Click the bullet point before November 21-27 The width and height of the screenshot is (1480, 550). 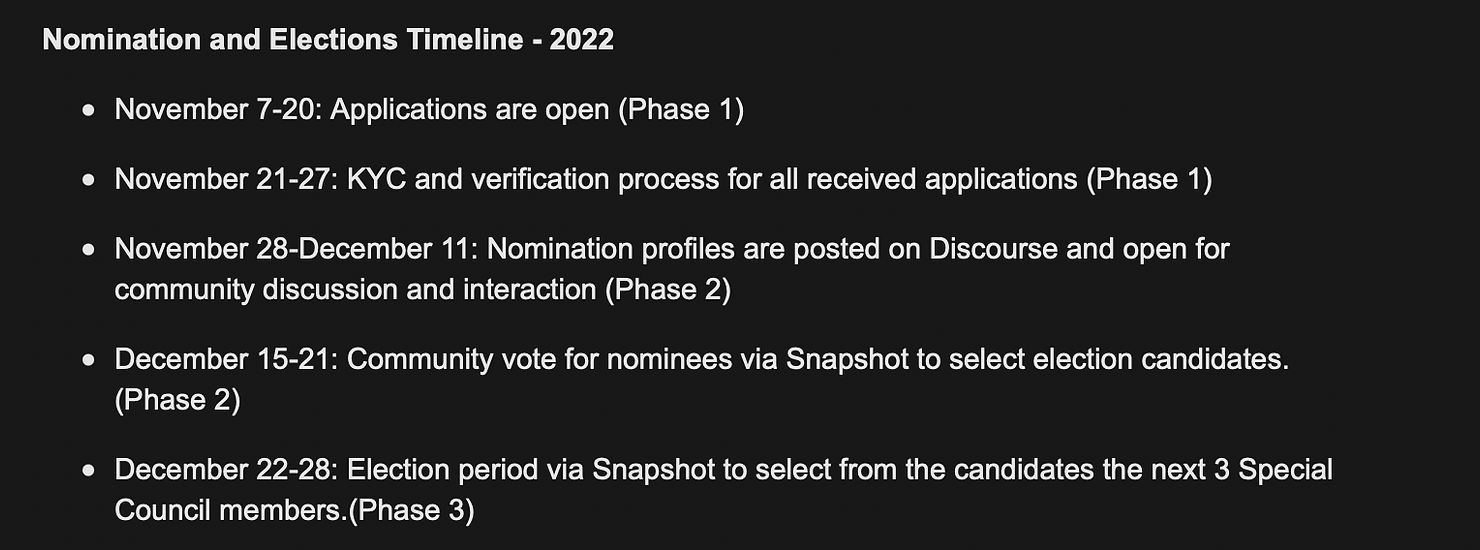point(89,180)
